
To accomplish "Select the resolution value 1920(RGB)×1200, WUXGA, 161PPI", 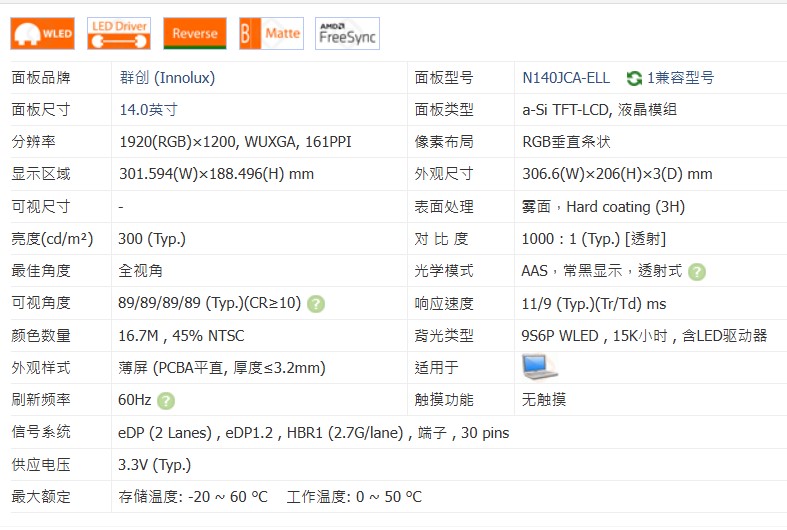I will click(x=235, y=142).
